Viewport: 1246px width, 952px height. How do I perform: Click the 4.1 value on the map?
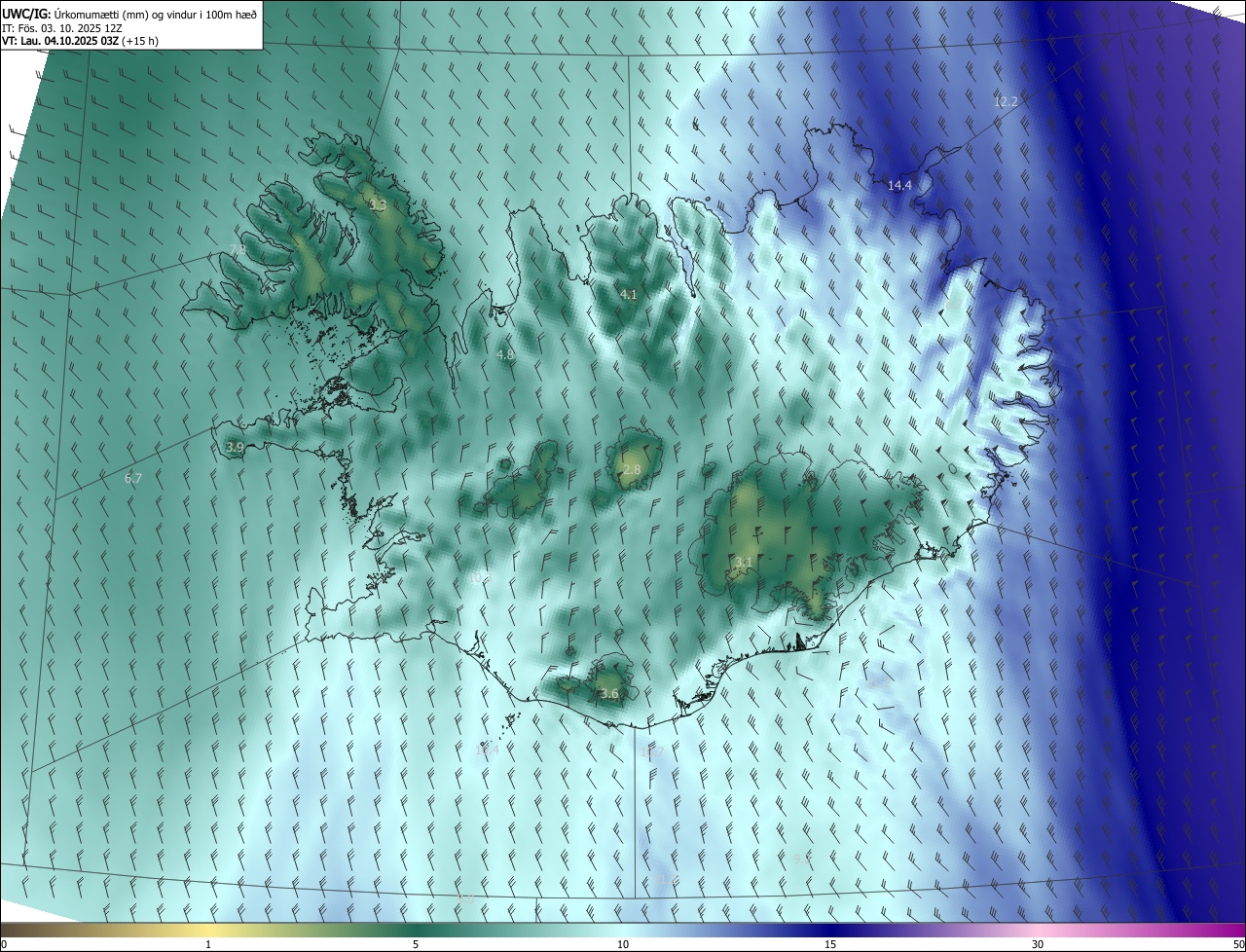(628, 294)
